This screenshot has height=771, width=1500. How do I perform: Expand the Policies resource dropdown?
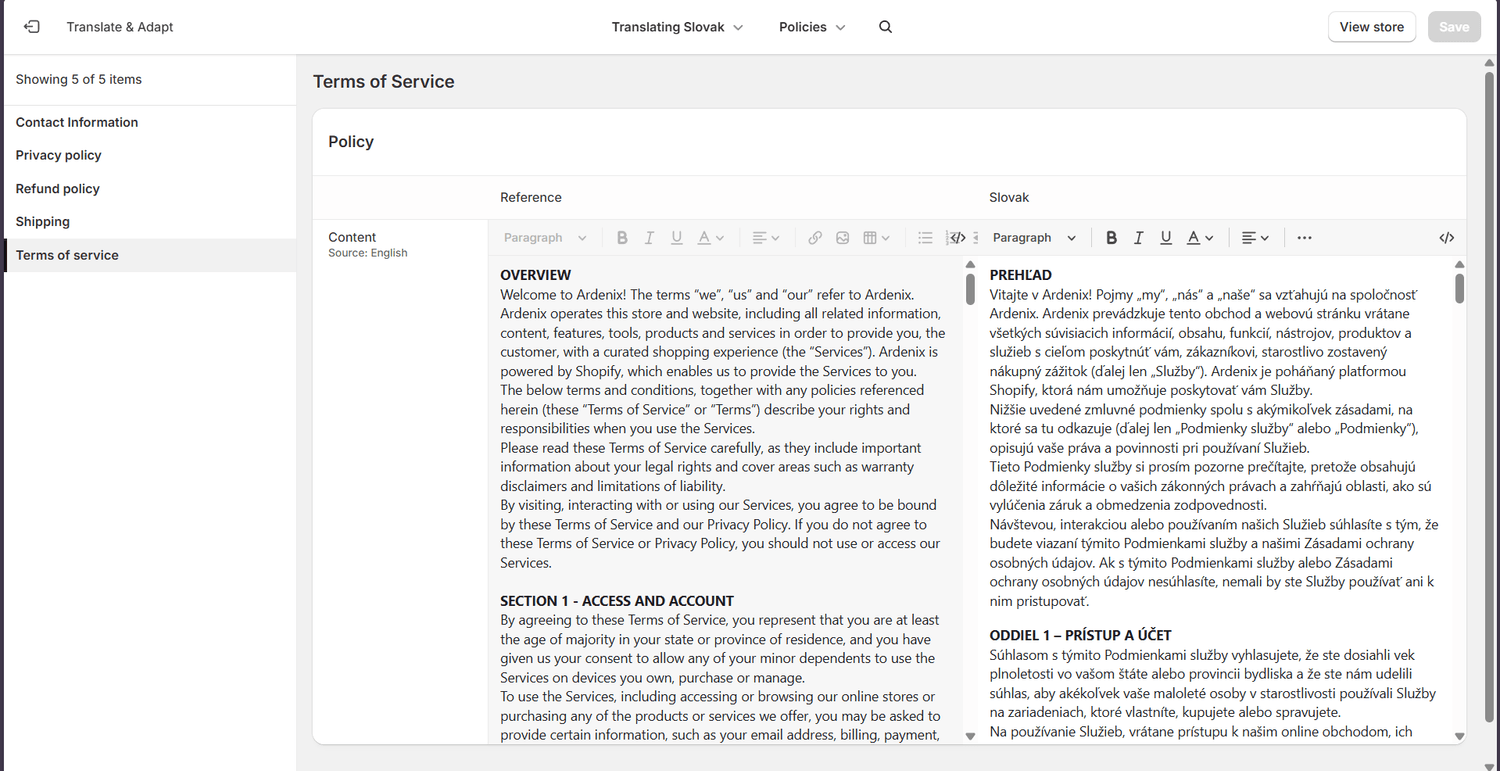[x=812, y=27]
